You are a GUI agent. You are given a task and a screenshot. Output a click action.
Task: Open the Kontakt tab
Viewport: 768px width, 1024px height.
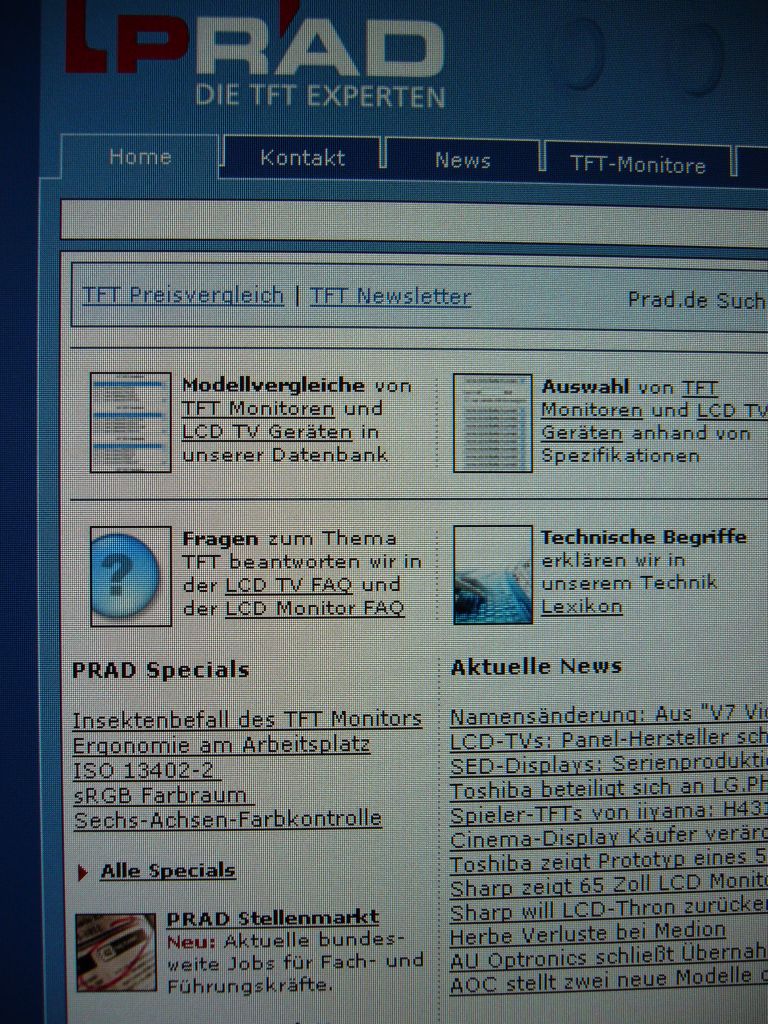(x=302, y=158)
